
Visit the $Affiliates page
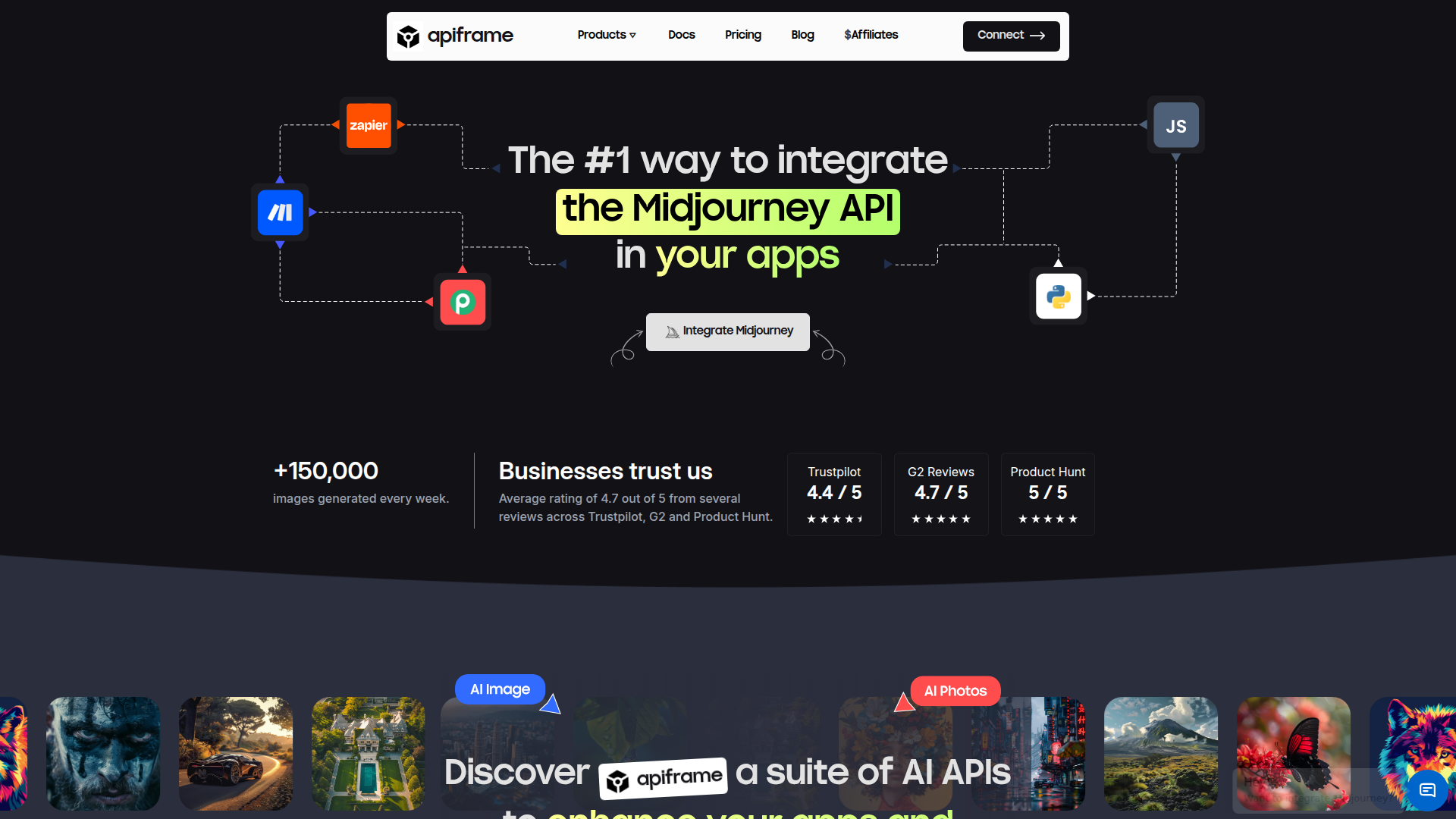pyautogui.click(x=870, y=35)
